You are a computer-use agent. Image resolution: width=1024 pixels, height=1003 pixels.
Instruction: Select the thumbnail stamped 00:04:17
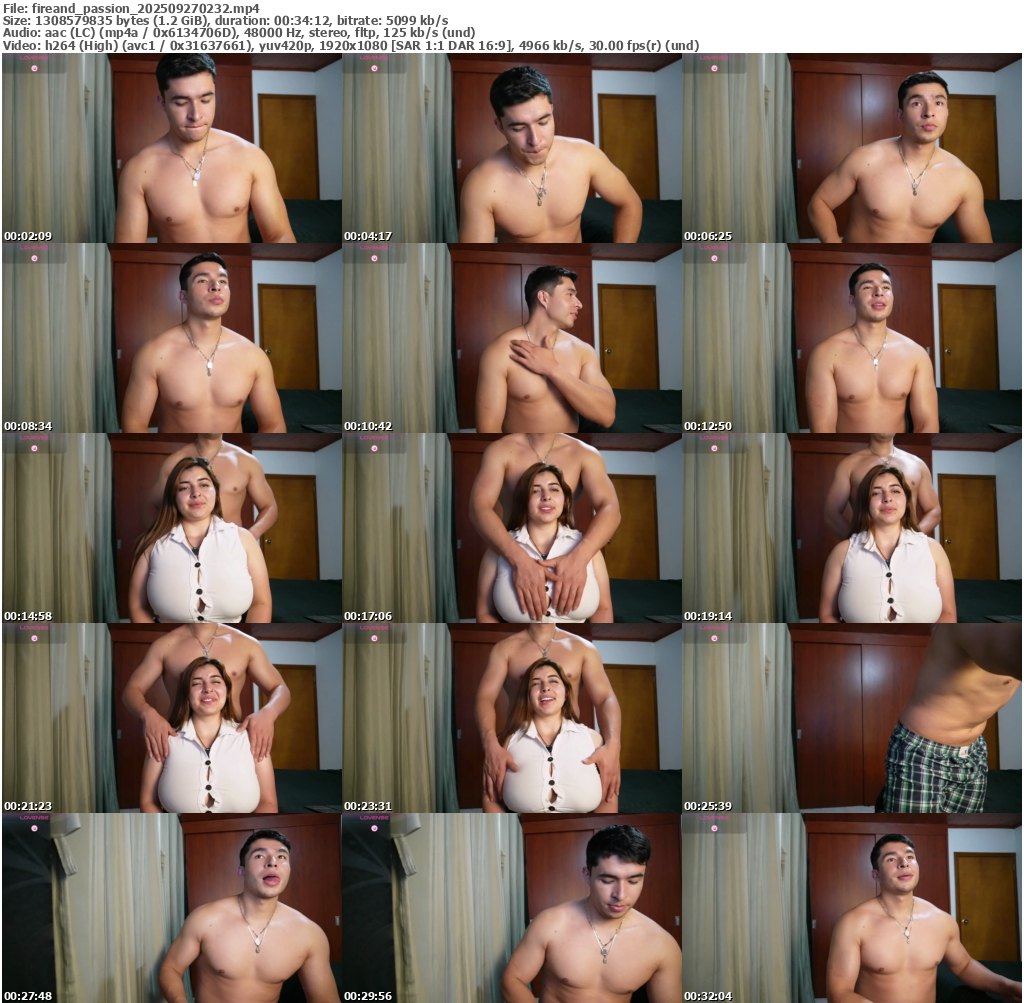tap(512, 148)
